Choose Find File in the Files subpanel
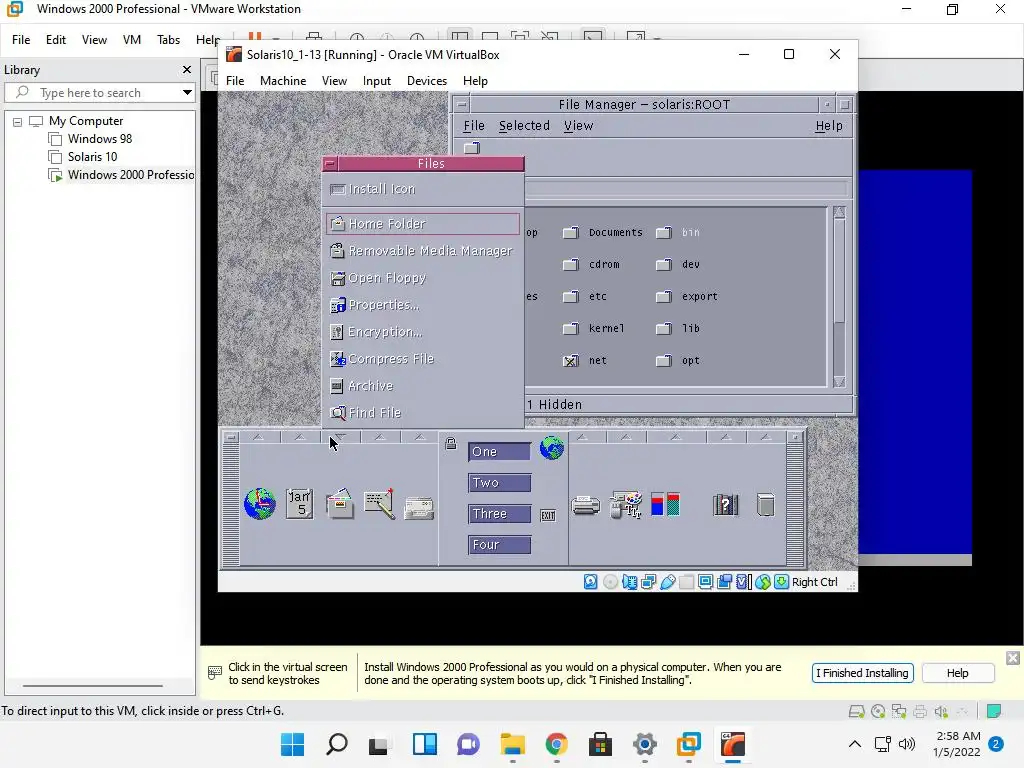The width and height of the screenshot is (1024, 768). click(423, 413)
